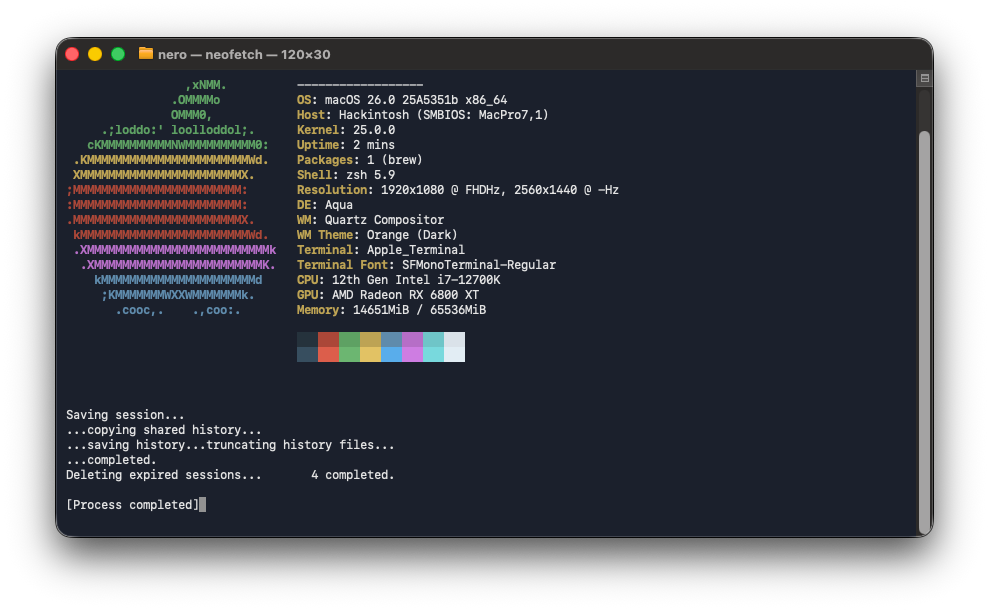This screenshot has width=989, height=611.
Task: Click the blue color block in palette
Action: click(391, 347)
